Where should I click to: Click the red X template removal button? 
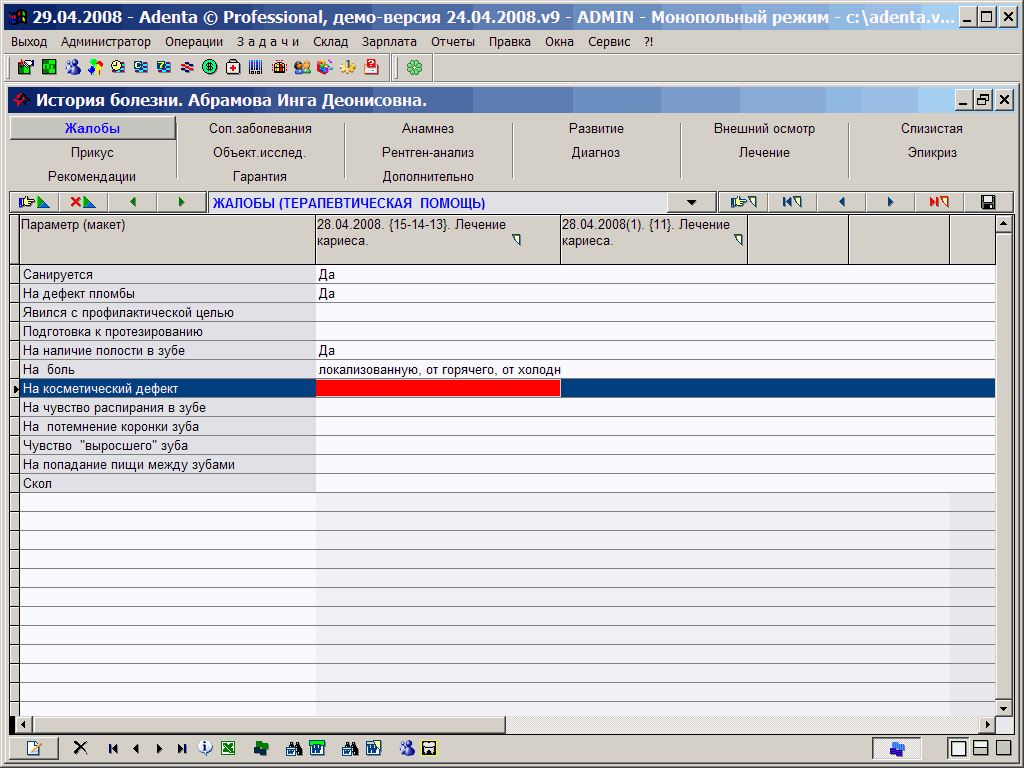pos(83,202)
